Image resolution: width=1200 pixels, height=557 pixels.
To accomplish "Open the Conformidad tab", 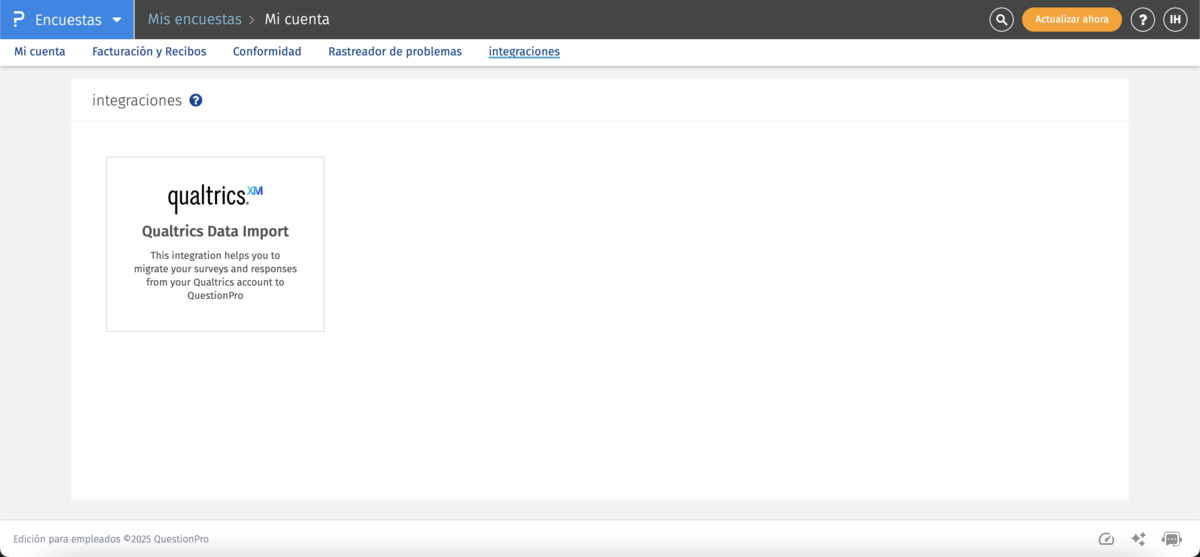I will click(267, 52).
